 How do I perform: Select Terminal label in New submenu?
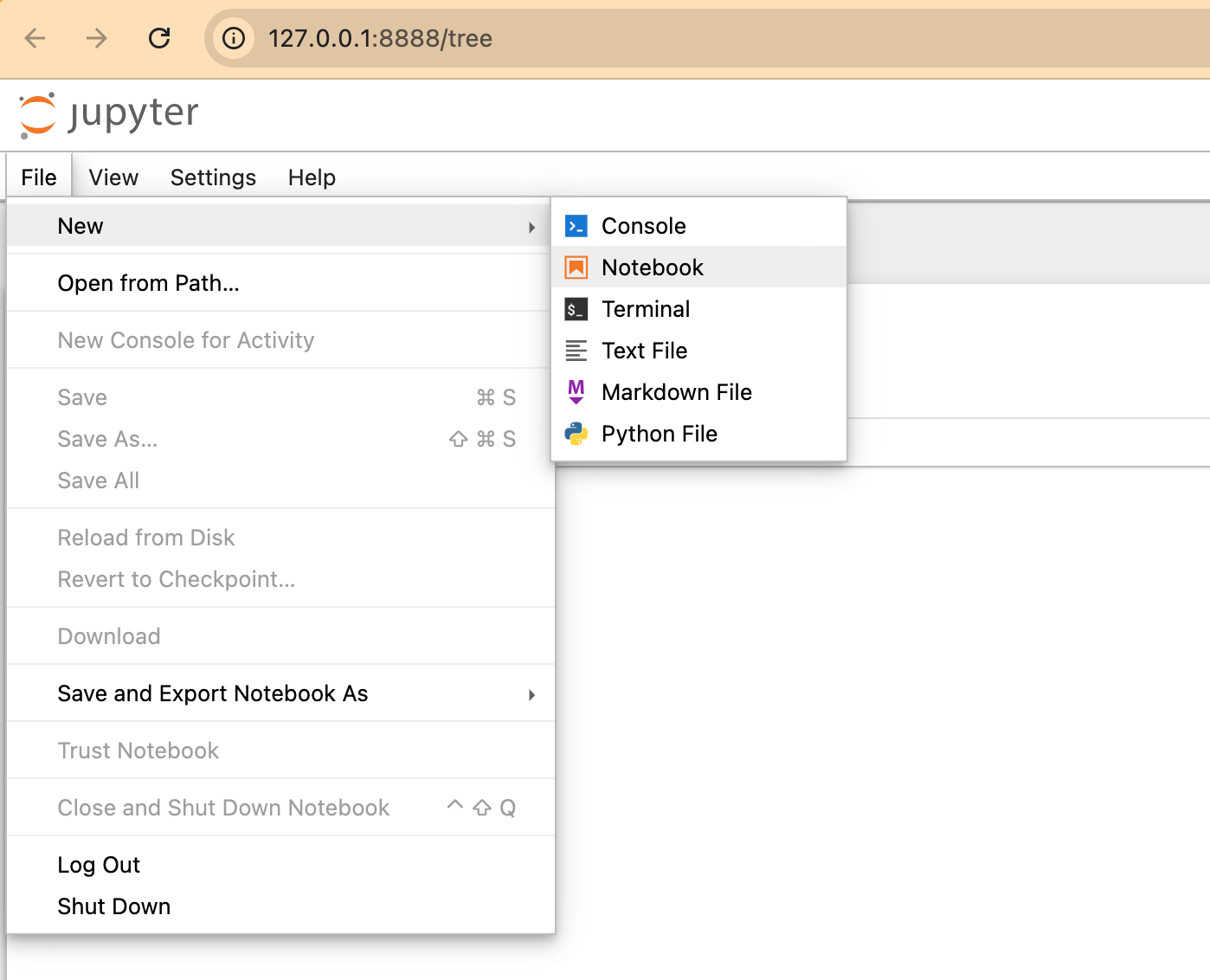tap(646, 309)
